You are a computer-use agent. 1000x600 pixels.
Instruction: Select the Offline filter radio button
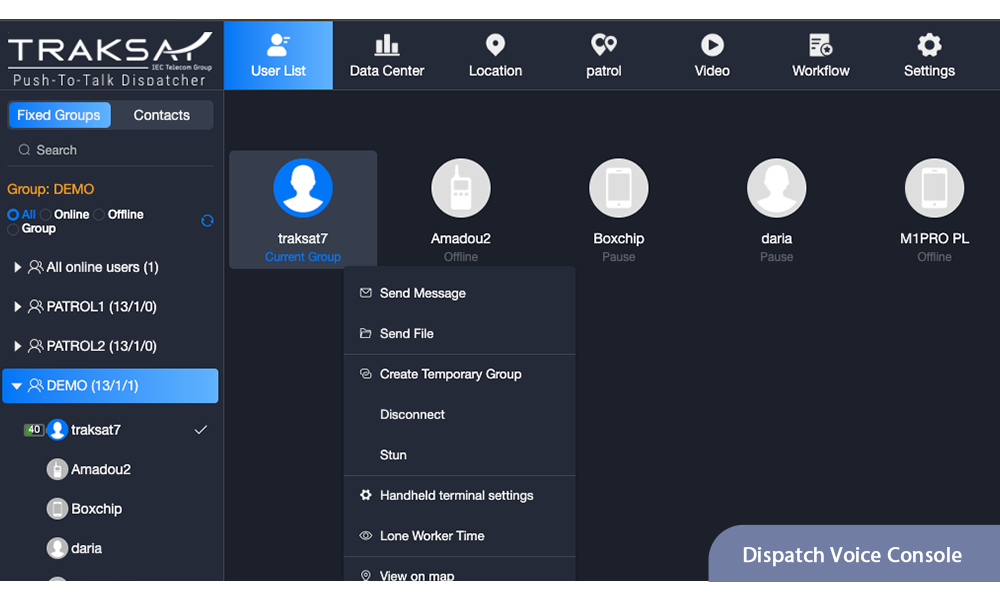tap(100, 215)
